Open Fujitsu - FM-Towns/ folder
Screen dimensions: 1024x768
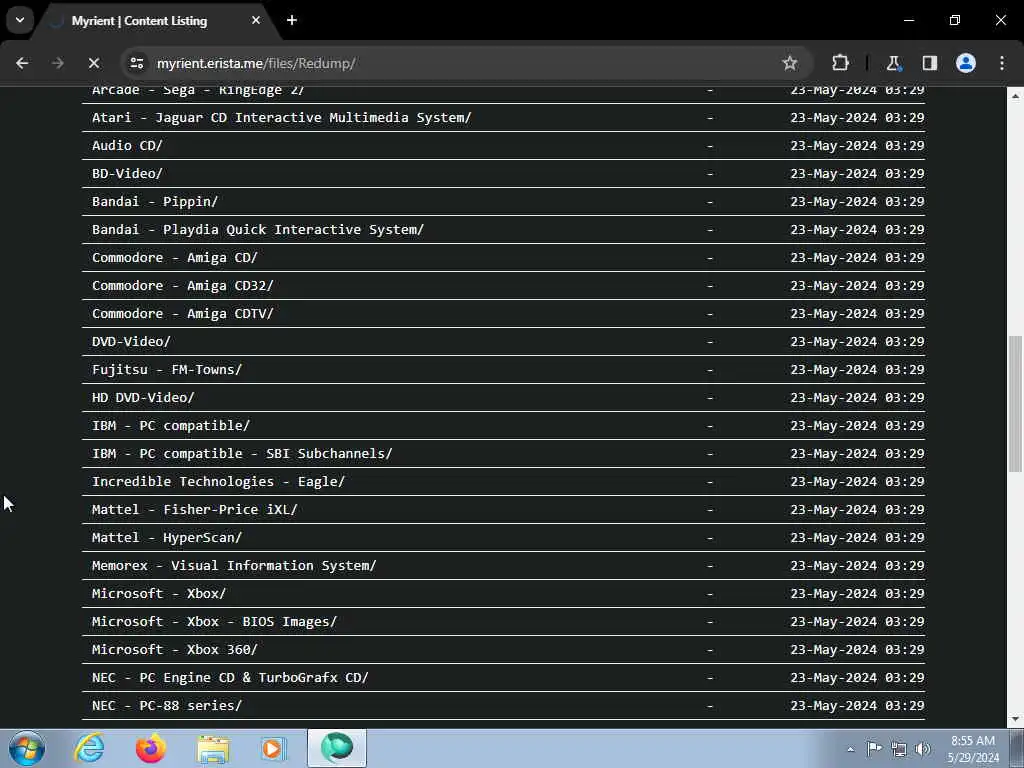point(167,370)
